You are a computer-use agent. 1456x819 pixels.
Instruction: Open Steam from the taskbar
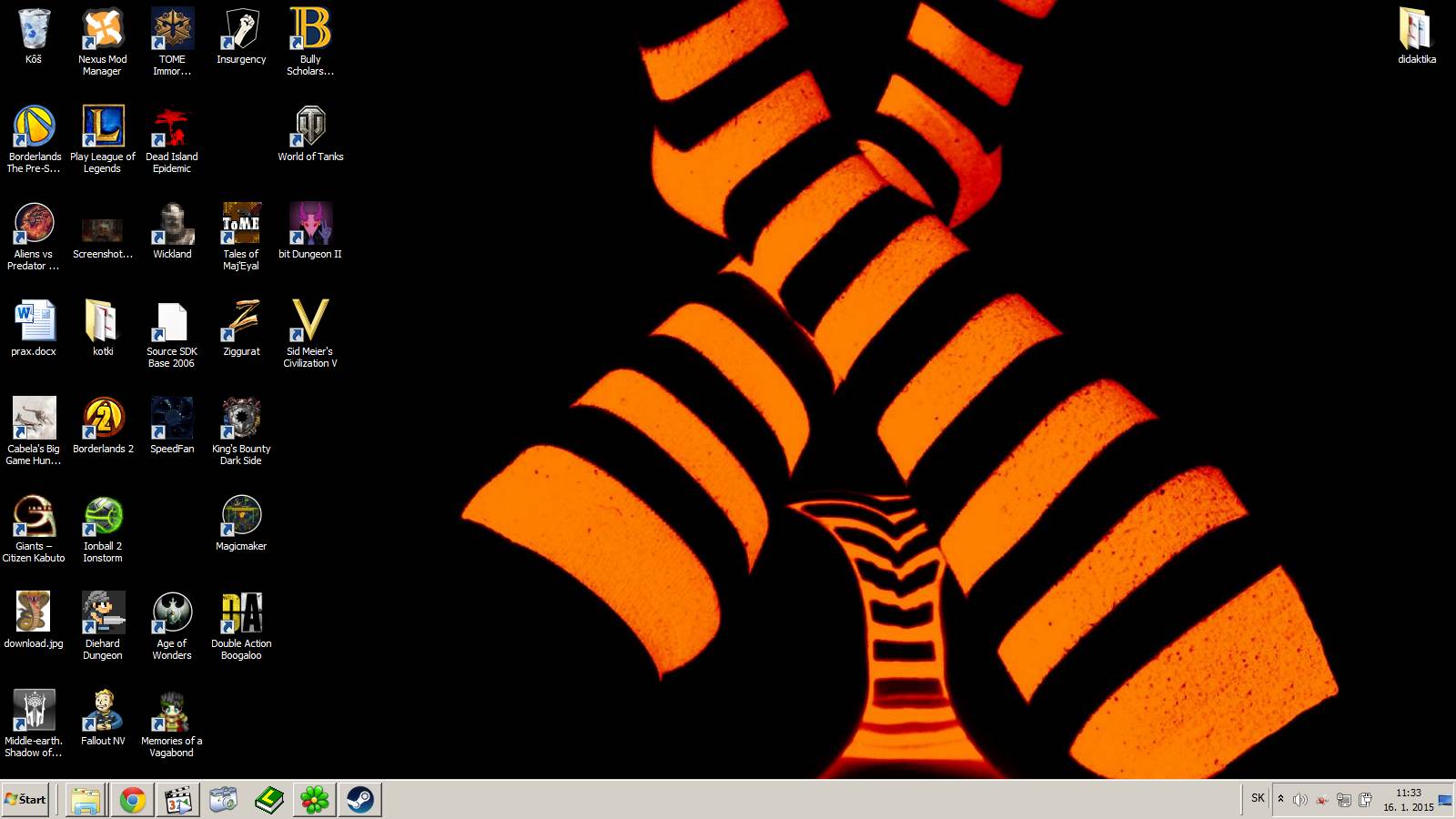coord(359,800)
